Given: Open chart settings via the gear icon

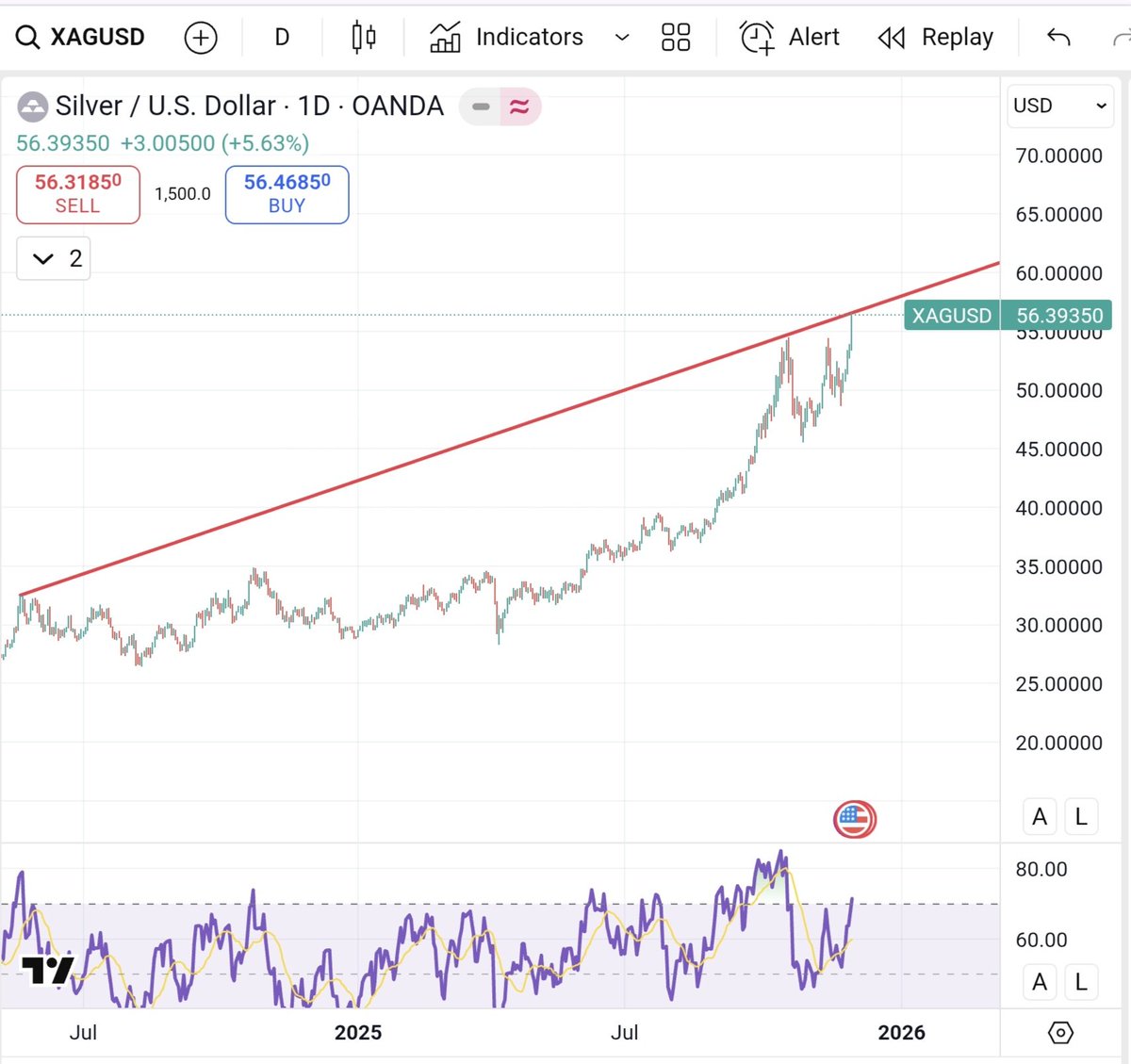Looking at the screenshot, I should tap(1061, 1033).
